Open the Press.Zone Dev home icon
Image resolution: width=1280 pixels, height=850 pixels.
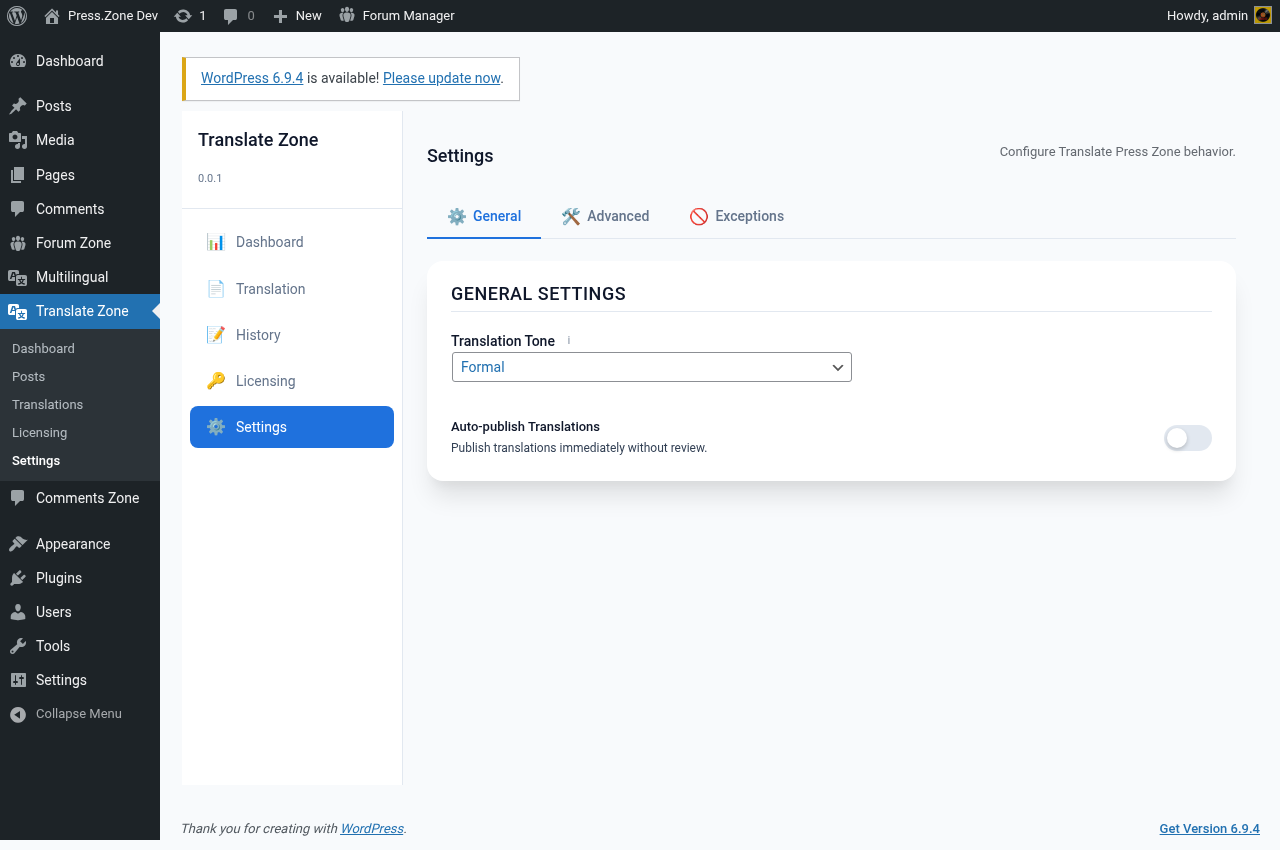[x=52, y=16]
